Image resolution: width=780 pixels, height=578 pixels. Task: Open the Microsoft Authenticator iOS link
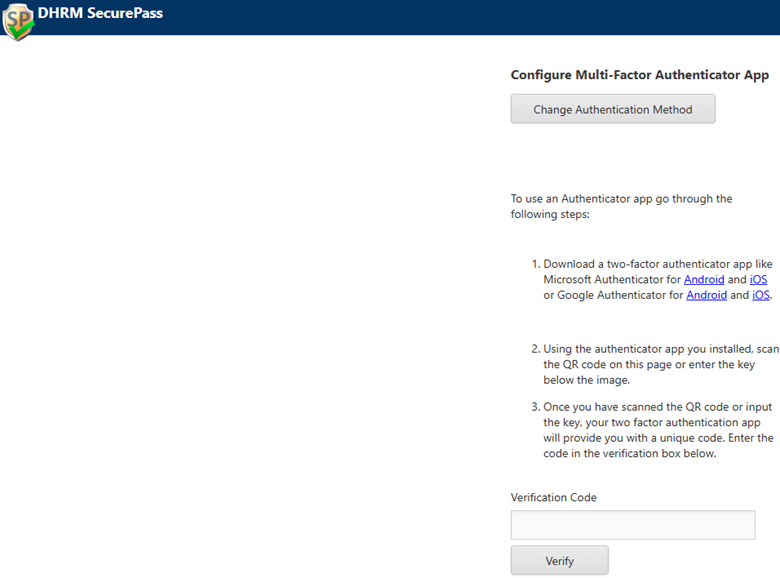click(x=758, y=280)
